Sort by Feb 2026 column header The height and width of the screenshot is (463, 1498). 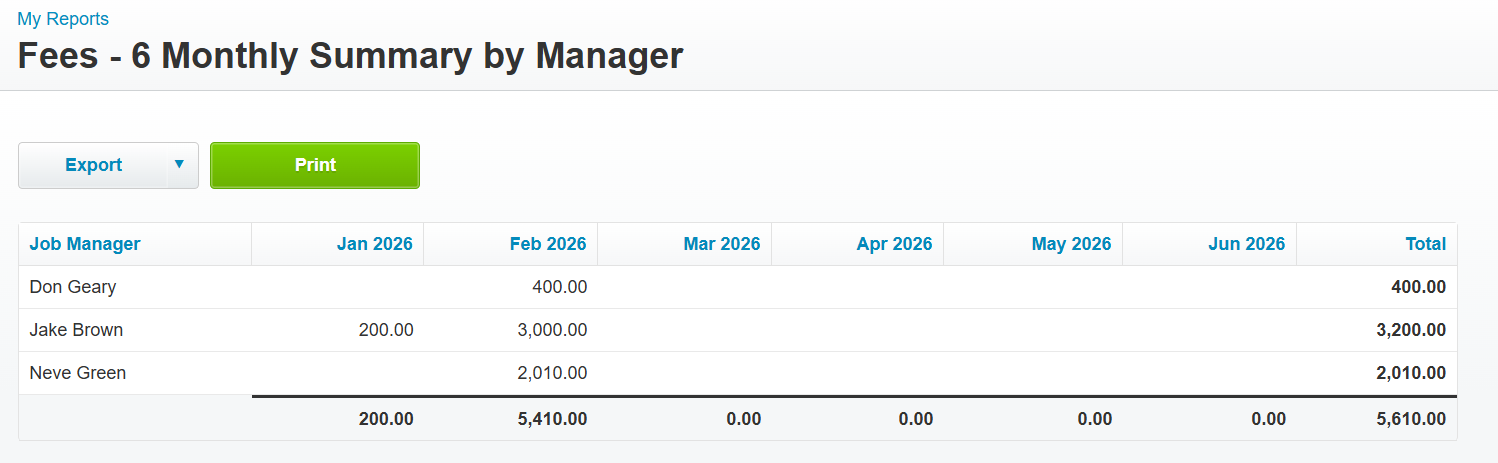(x=548, y=244)
